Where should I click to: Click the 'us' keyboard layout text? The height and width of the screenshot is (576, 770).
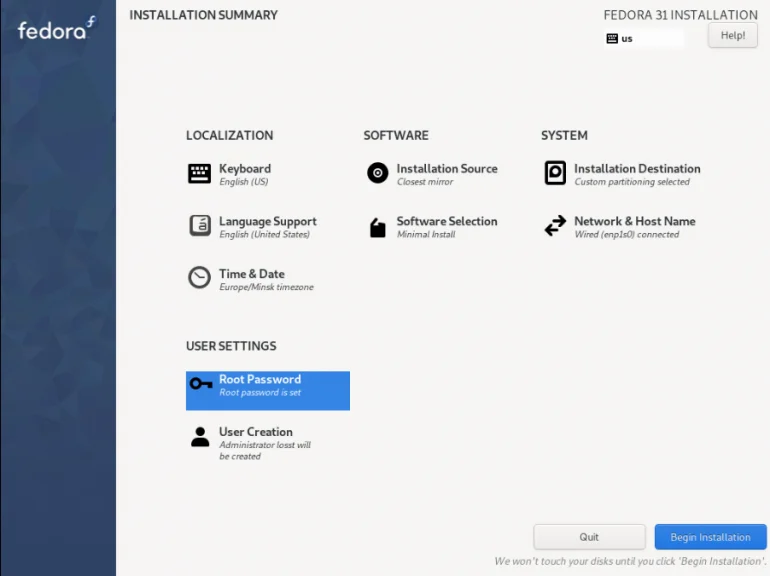[627, 39]
